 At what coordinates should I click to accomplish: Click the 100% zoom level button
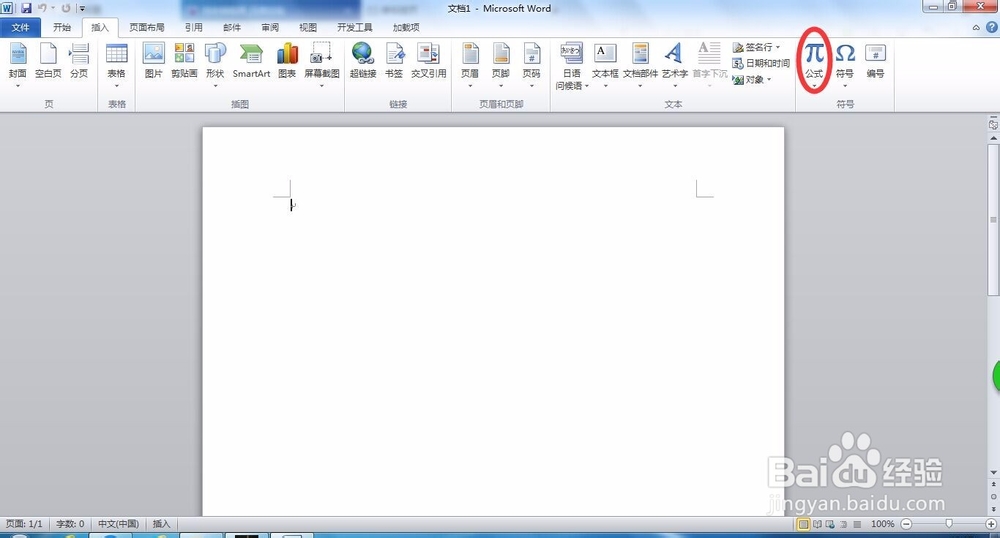[x=883, y=524]
